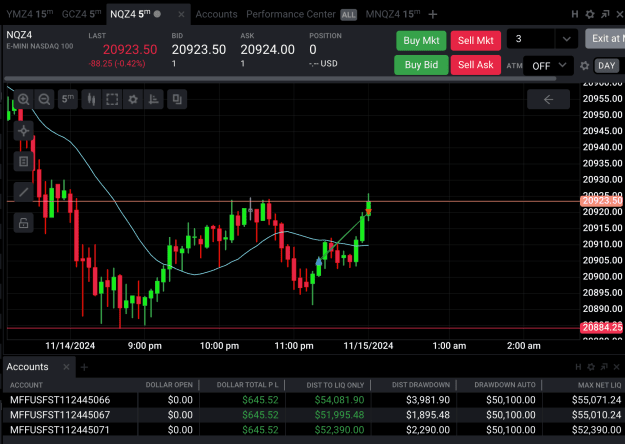The image size is (625, 444).
Task: Expand the order quantity dropdown arrow
Action: [x=566, y=39]
